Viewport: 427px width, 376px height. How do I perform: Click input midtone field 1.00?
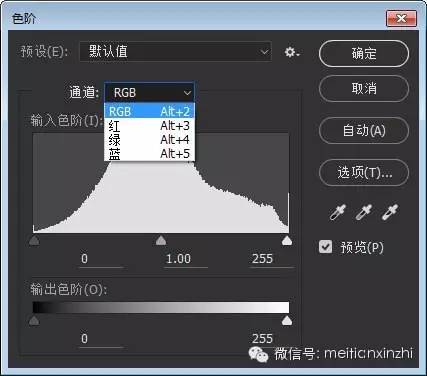pos(186,259)
